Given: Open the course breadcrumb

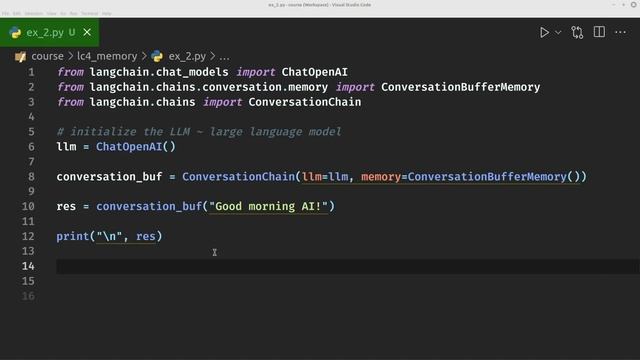Looking at the screenshot, I should click(47, 56).
